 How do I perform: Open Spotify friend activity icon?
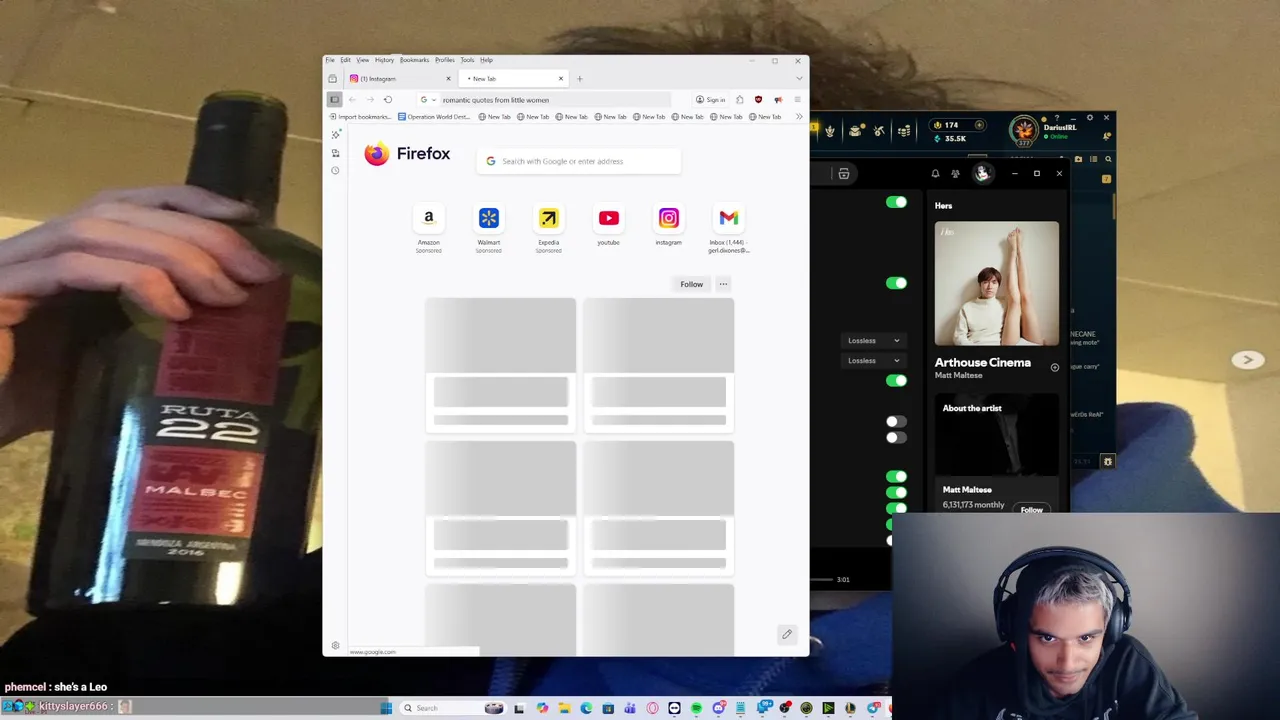tap(956, 174)
